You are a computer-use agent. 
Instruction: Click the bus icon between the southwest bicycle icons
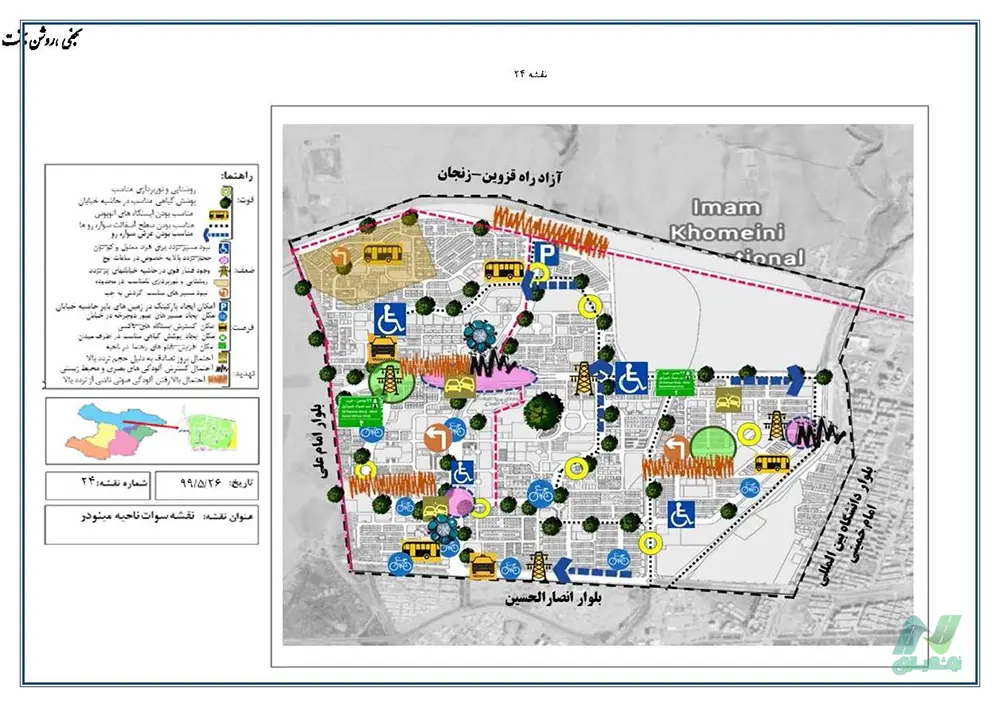coord(422,550)
